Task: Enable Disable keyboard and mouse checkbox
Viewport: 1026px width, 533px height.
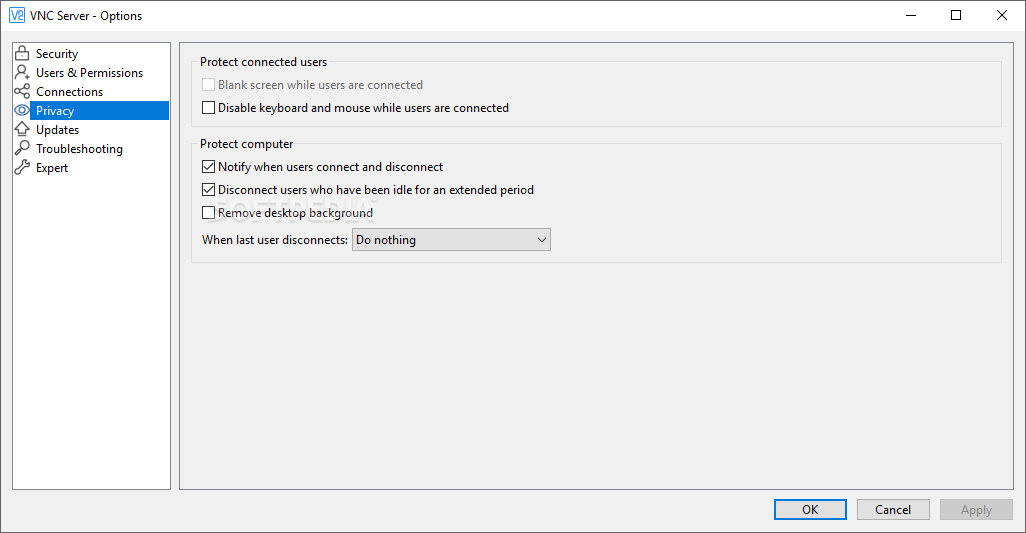Action: point(208,107)
